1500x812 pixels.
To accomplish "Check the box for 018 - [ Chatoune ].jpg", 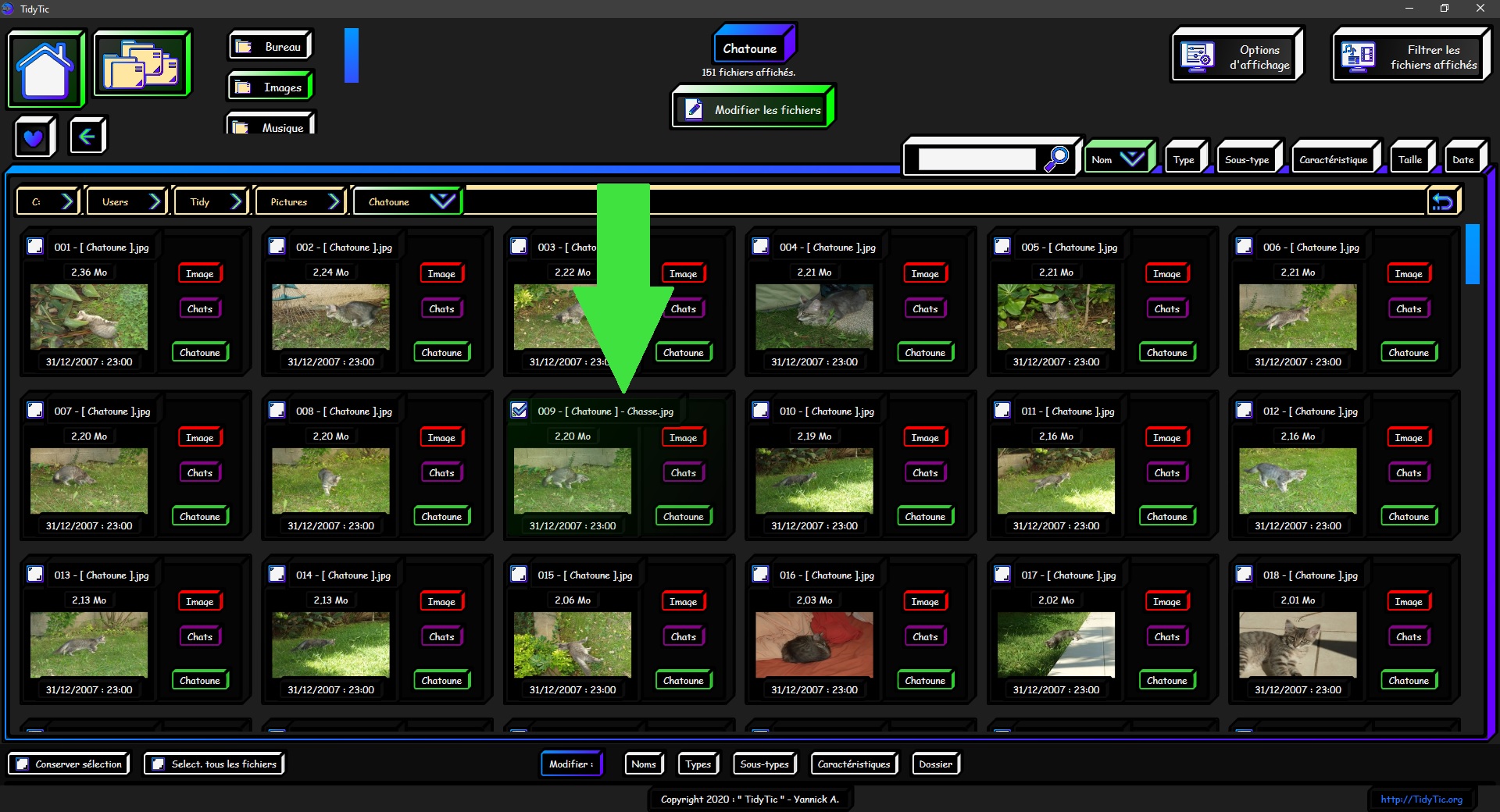I will [x=1245, y=574].
